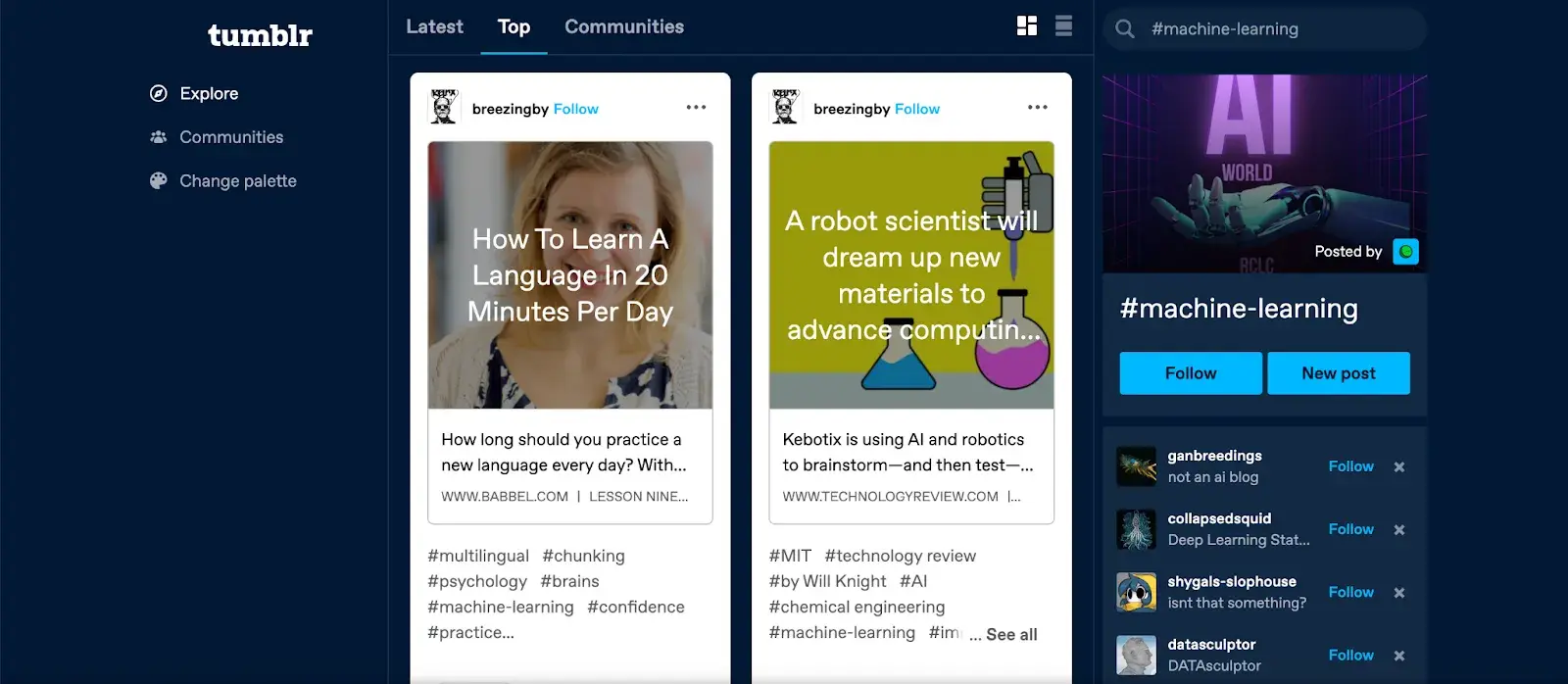Image resolution: width=1568 pixels, height=684 pixels.
Task: Follow datasculptor blog
Action: [1350, 655]
